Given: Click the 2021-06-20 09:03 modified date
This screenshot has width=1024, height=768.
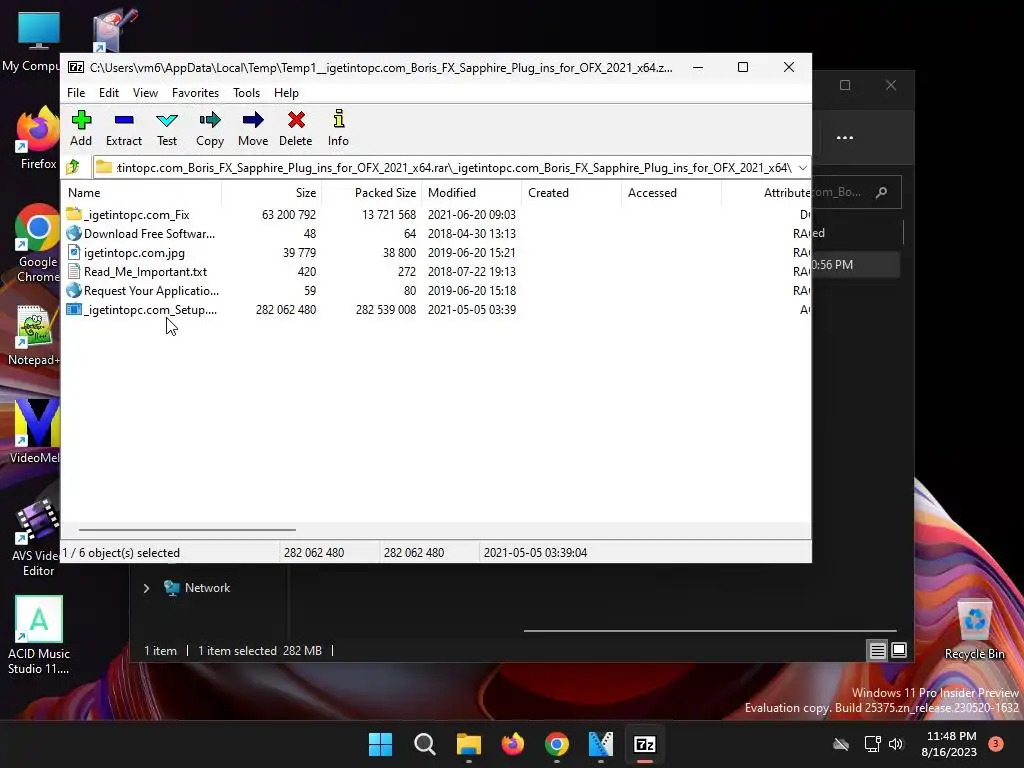Looking at the screenshot, I should tap(472, 215).
